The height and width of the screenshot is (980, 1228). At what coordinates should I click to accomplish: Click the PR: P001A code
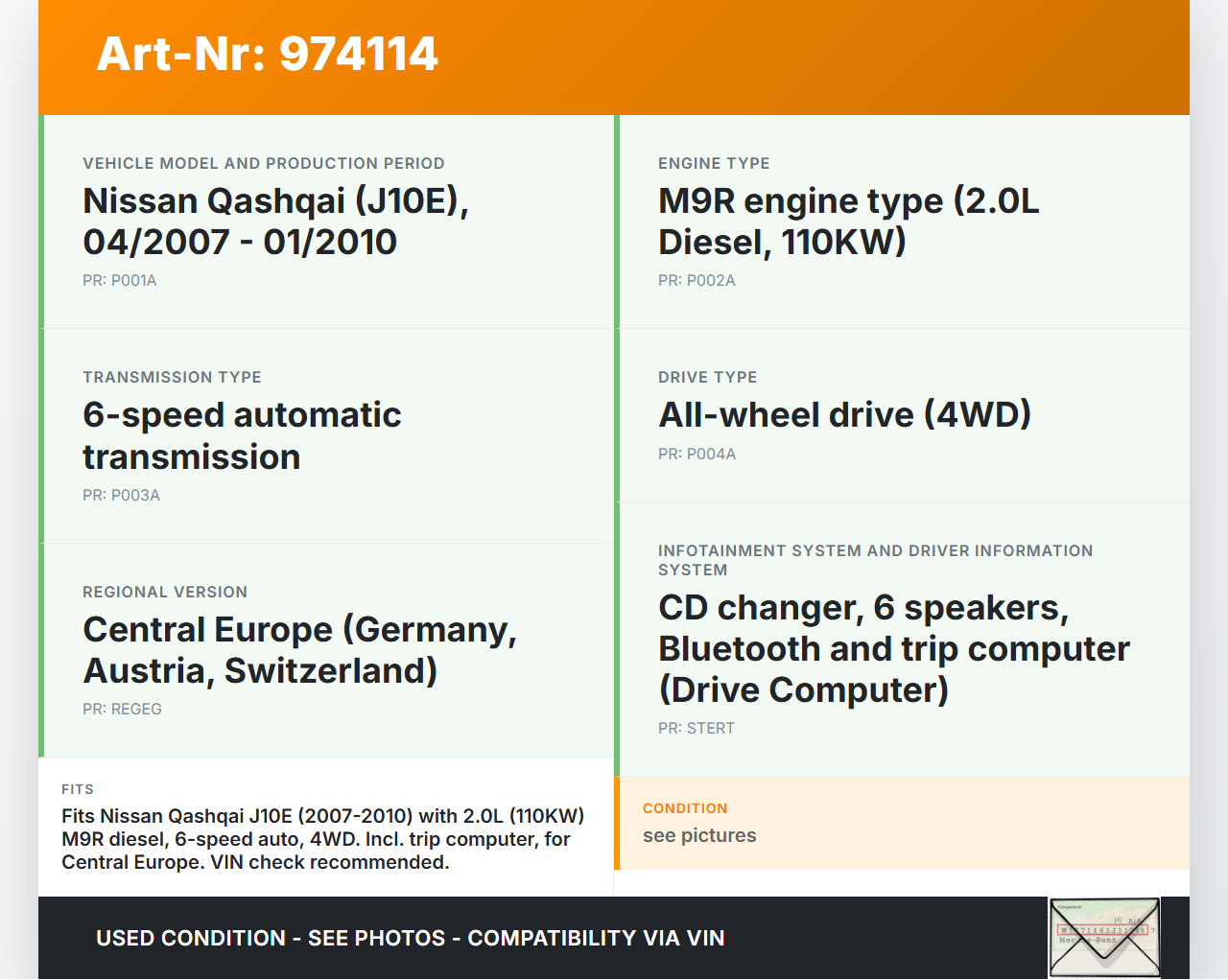pos(120,281)
